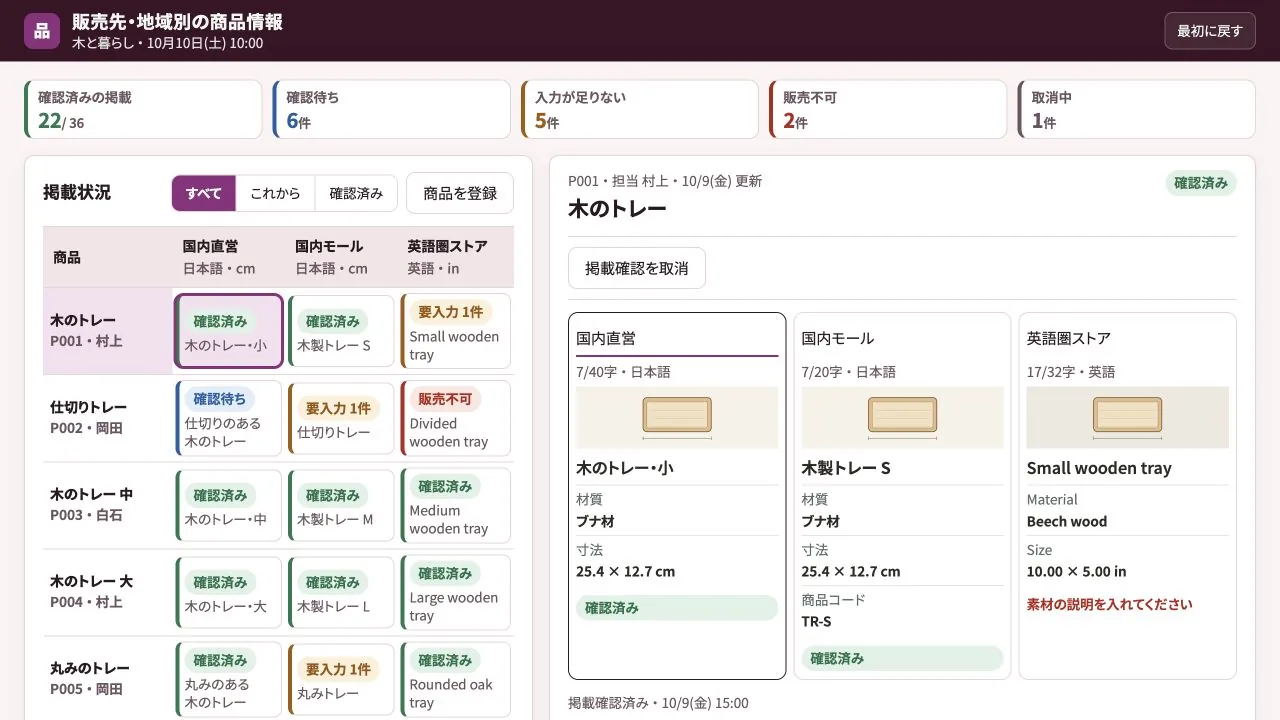Select the Divided wooden tray 販売不可 cell
1280x720 pixels.
point(455,418)
